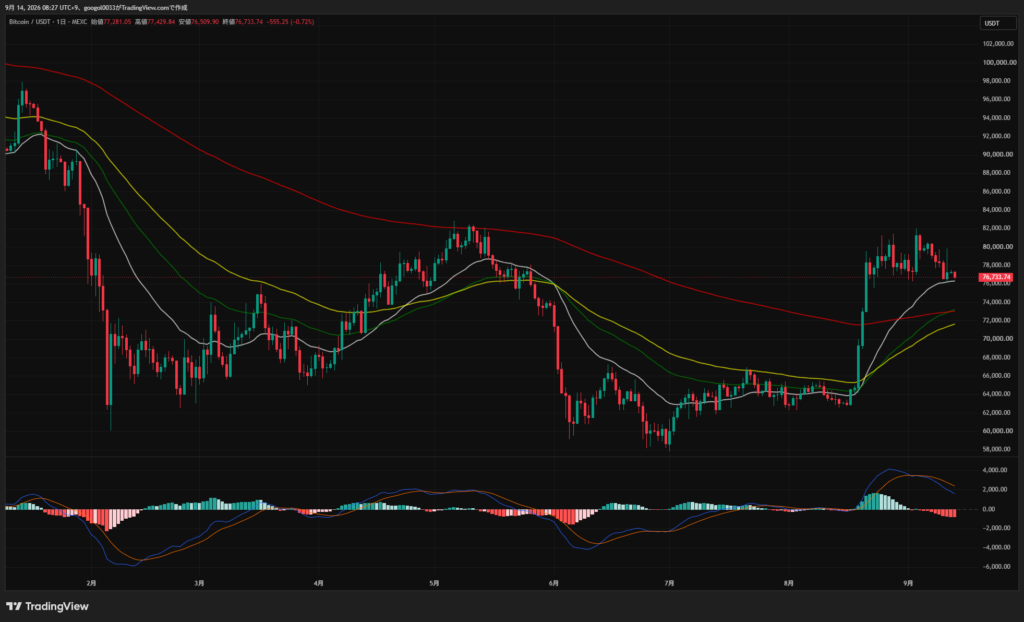
Task: Click the 3月 marker on time axis
Action: tap(200, 582)
